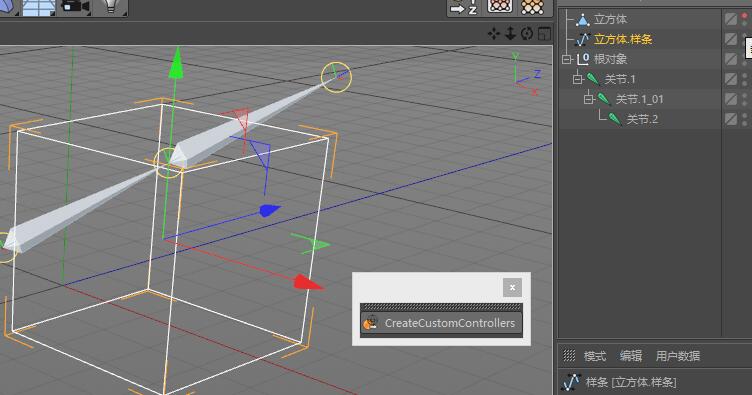Collapse the 关节.1_01 tree node
Viewport: 752px width, 395px height.
point(589,99)
